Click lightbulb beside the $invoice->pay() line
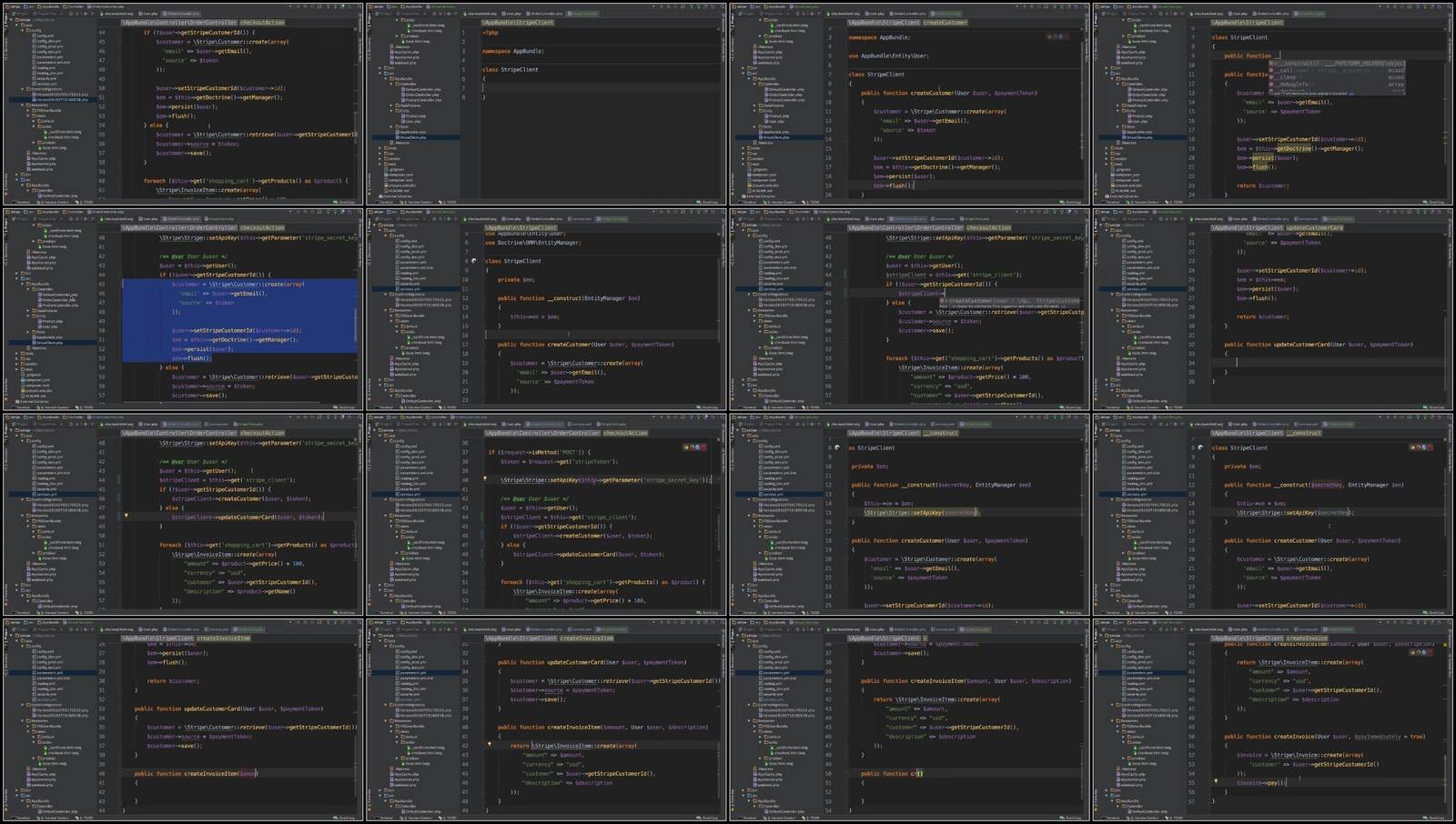This screenshot has width=1456, height=824. tap(1216, 781)
